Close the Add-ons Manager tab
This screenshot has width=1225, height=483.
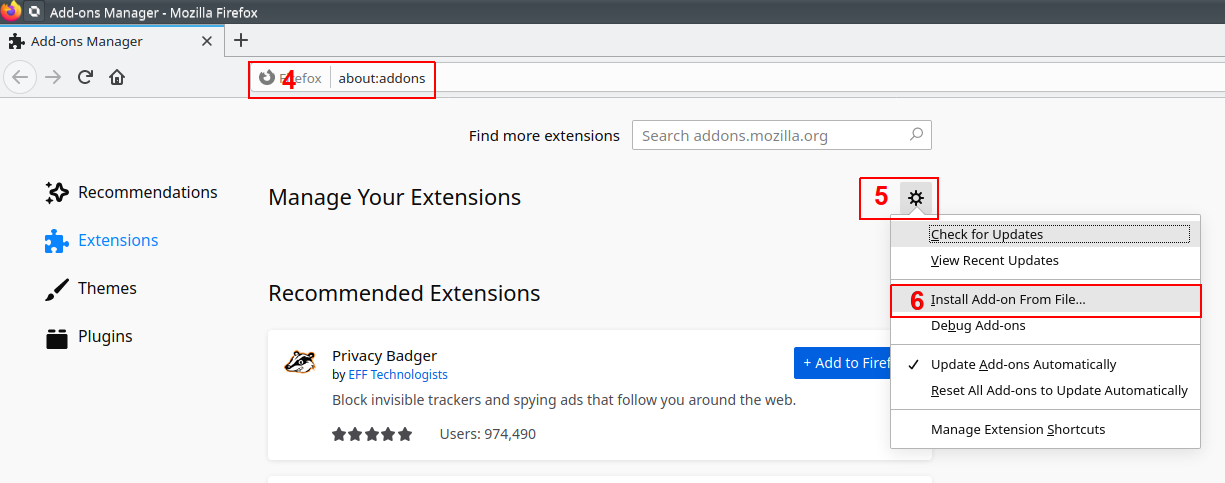tap(207, 42)
